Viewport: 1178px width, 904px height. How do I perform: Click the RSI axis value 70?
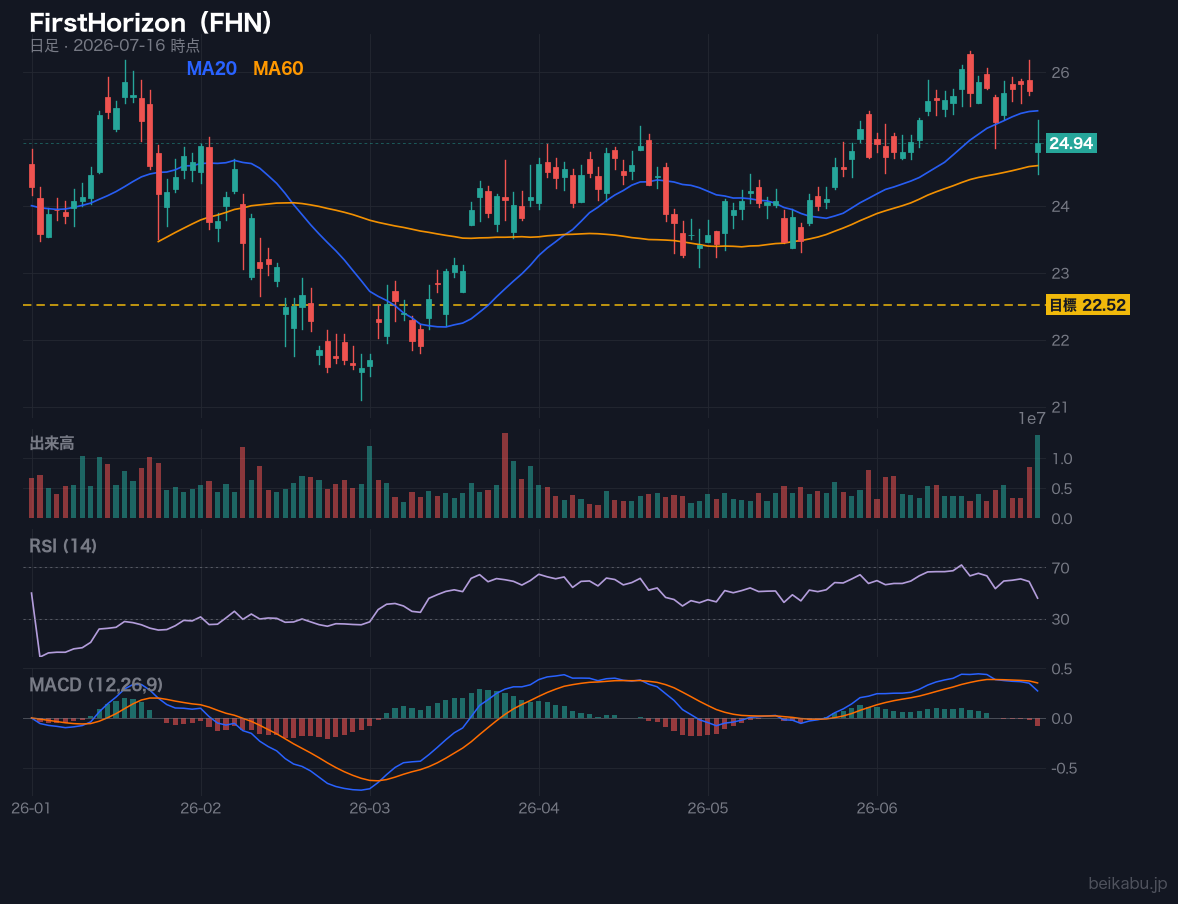[1060, 568]
